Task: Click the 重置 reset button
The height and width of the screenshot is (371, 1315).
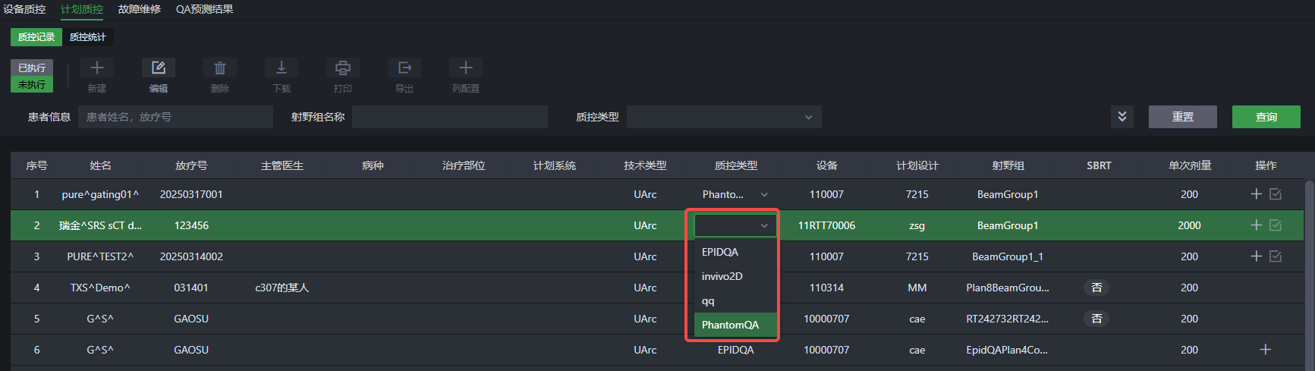Action: (x=1183, y=117)
